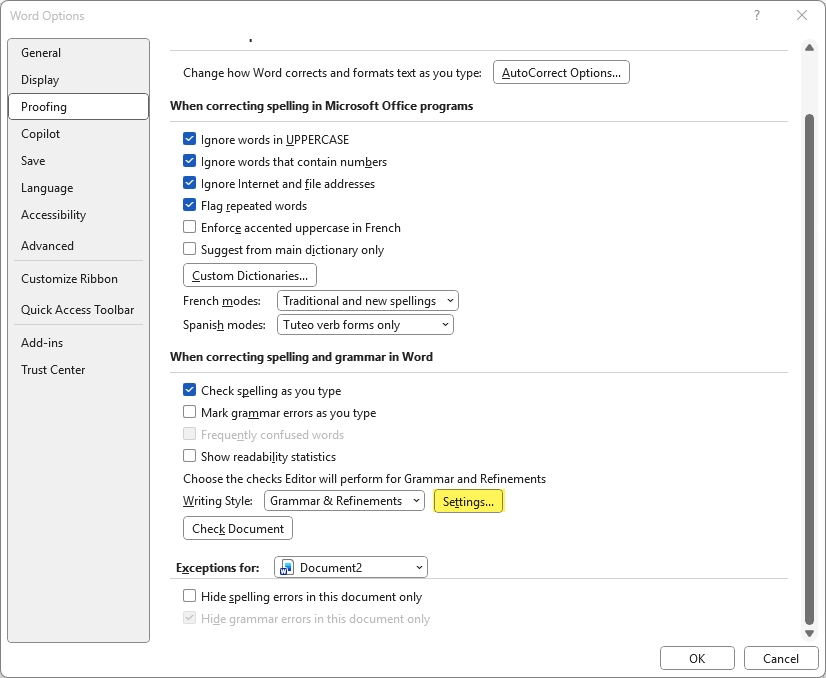
Task: Click the scrollbar down arrow
Action: (809, 633)
